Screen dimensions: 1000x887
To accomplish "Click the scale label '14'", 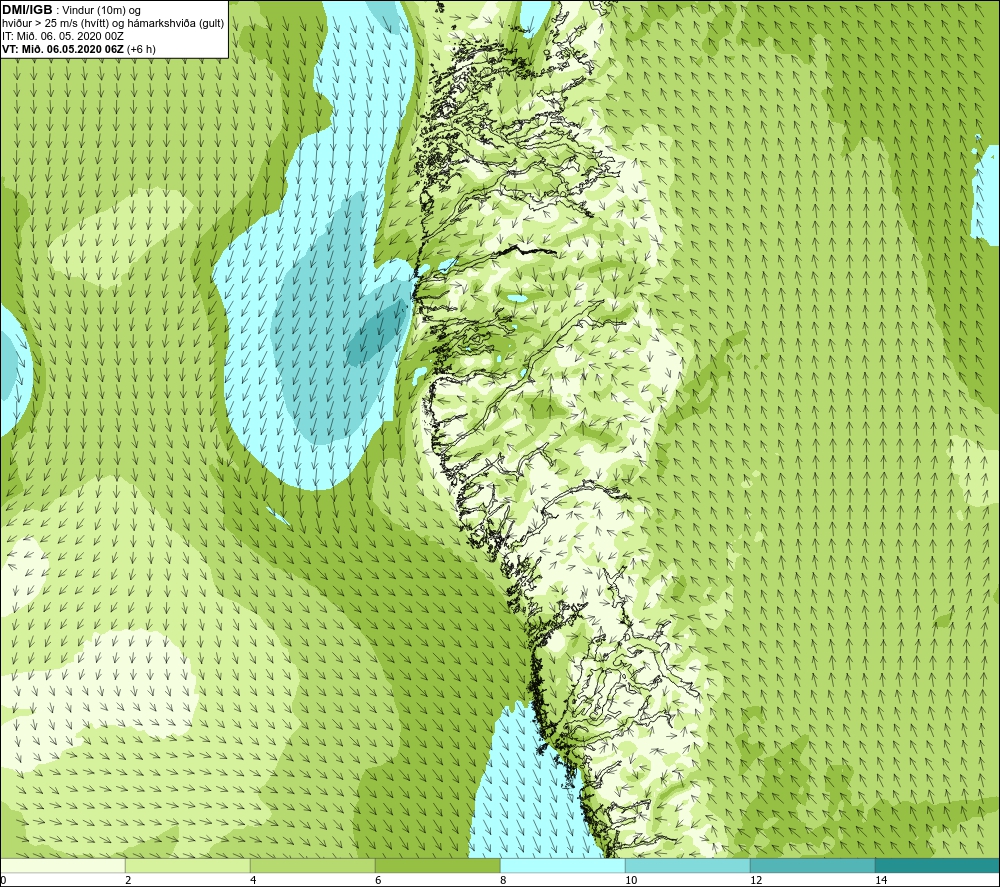I will 881,880.
